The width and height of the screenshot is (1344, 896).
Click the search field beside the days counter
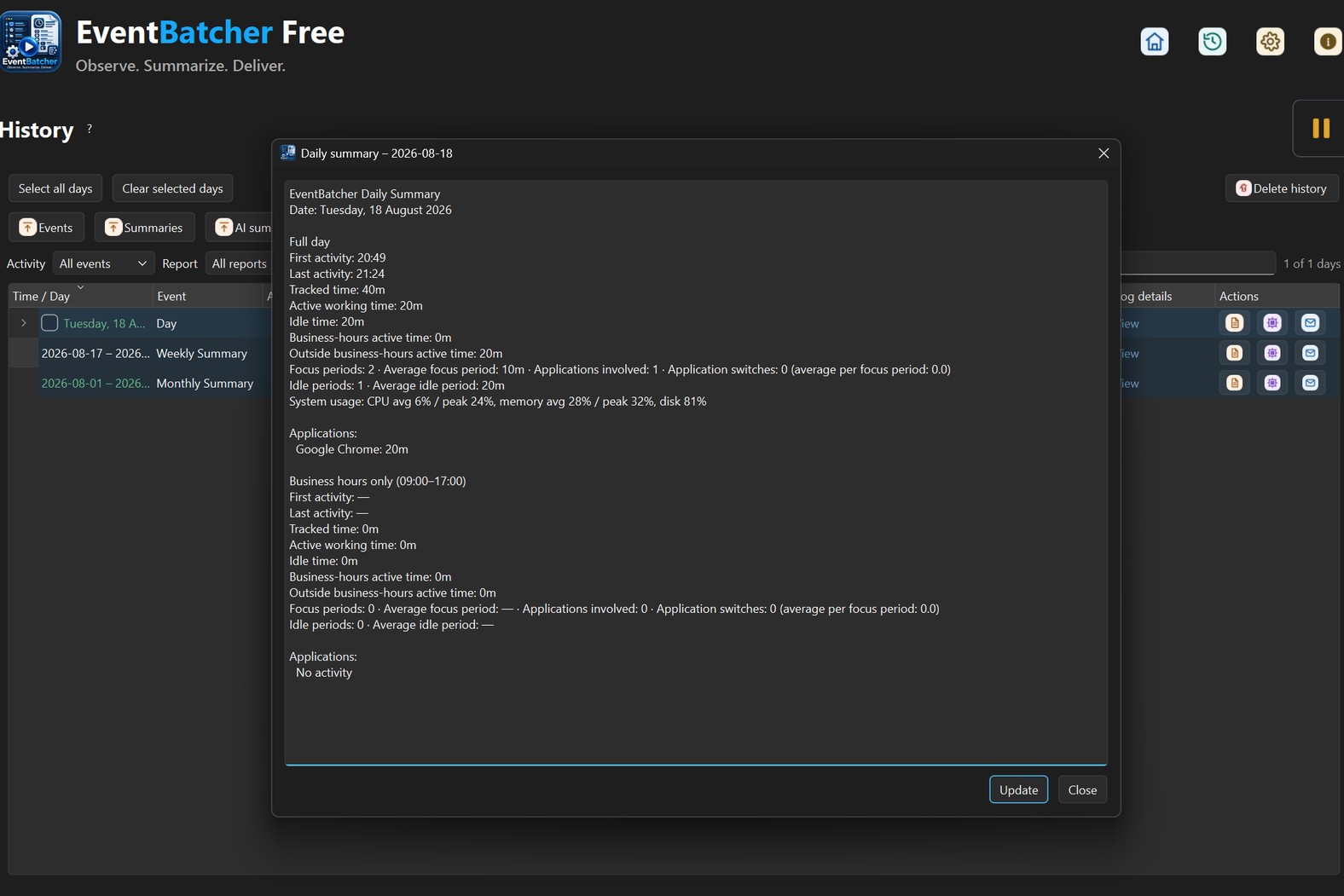[x=1198, y=263]
